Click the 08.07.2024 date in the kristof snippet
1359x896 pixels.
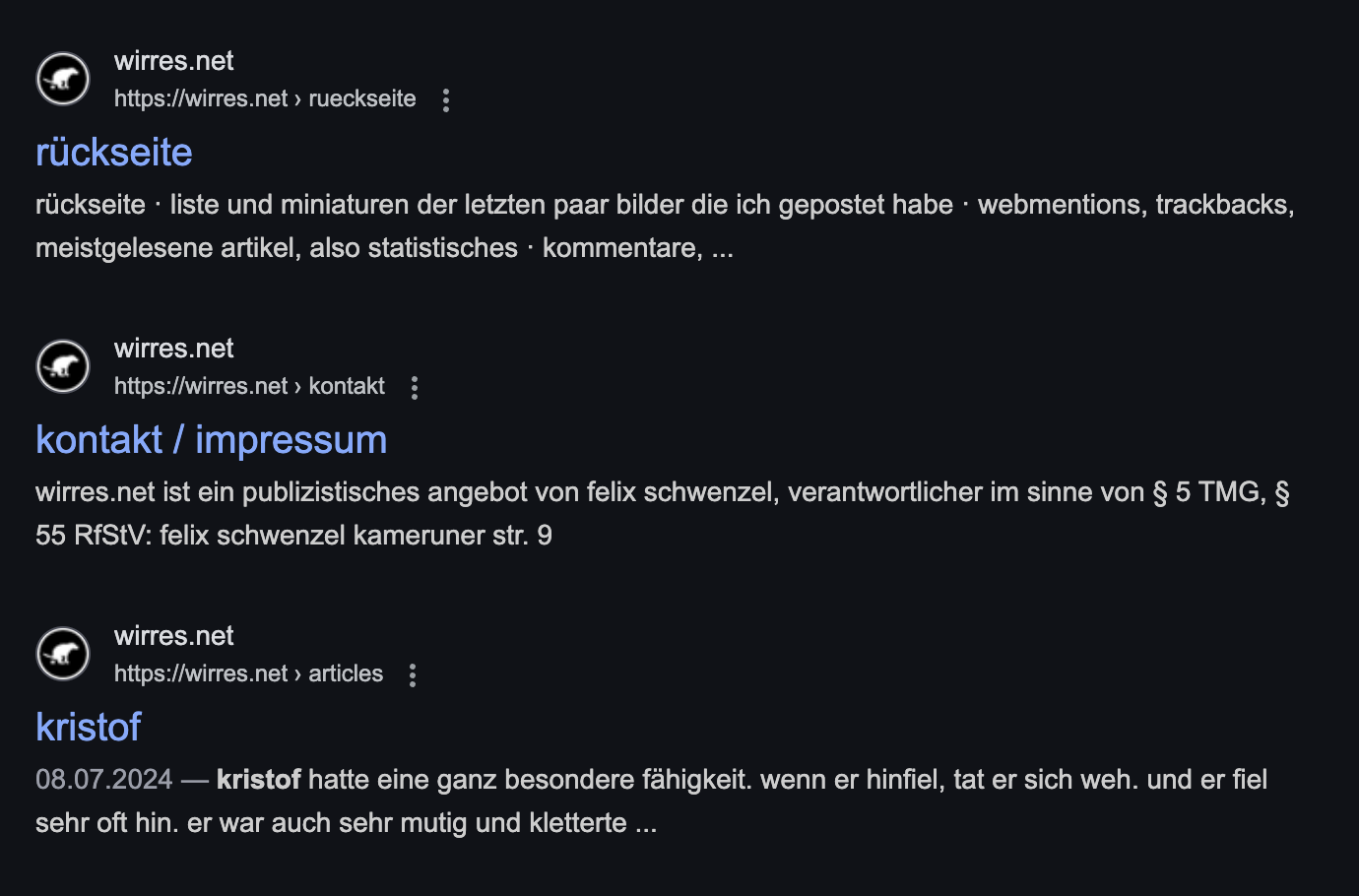104,780
